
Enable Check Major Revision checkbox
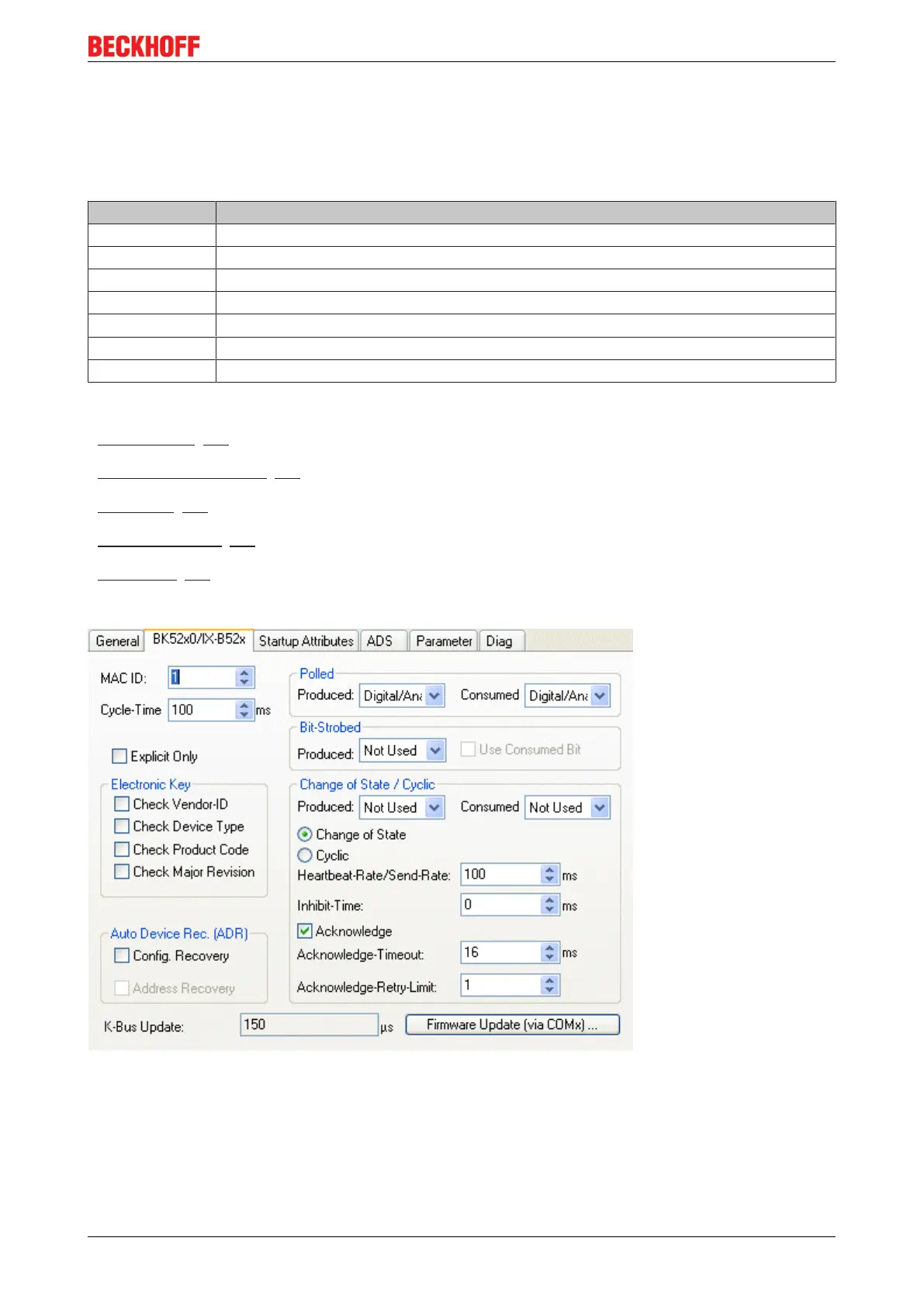(x=122, y=872)
